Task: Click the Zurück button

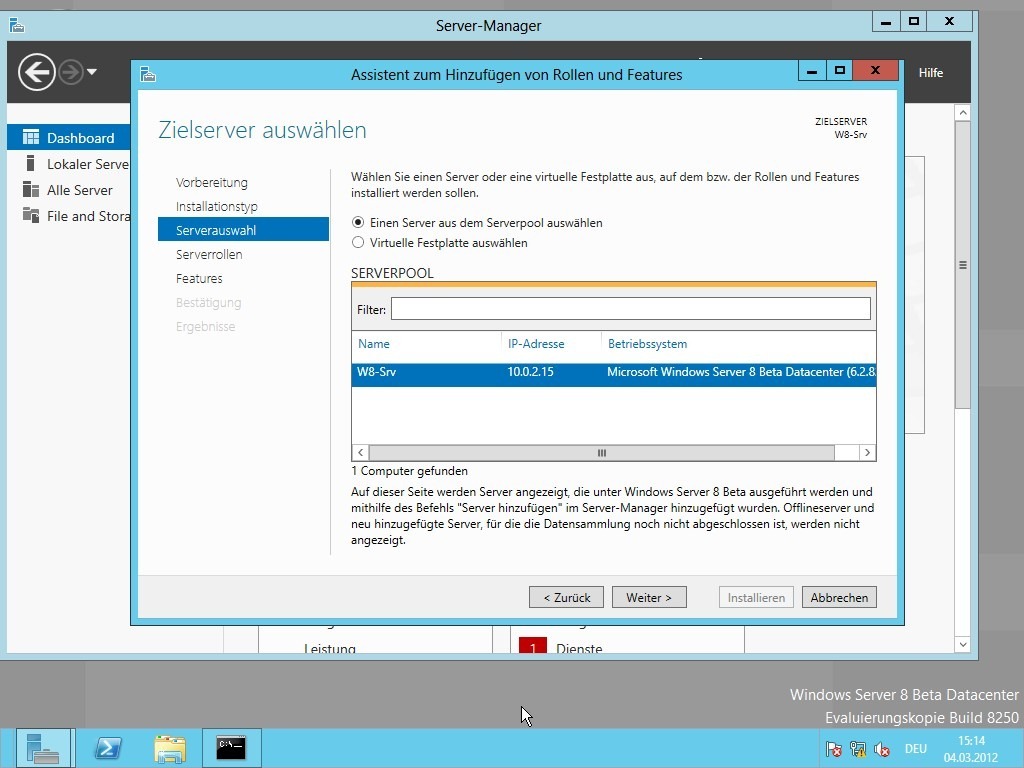Action: pyautogui.click(x=566, y=597)
